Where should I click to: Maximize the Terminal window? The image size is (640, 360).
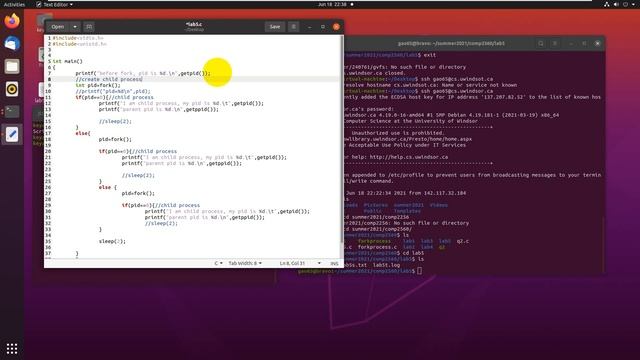[584, 43]
